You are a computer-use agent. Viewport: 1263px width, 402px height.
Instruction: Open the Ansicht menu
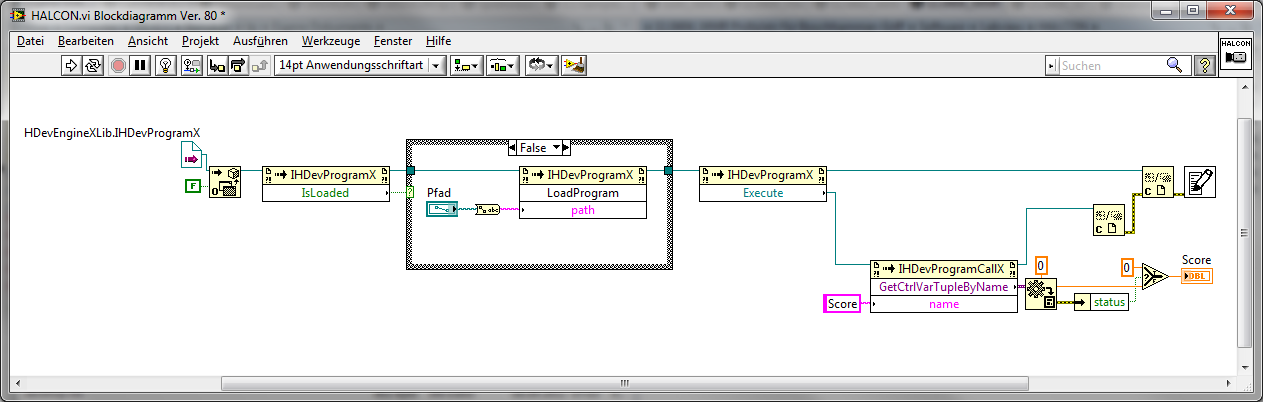point(148,41)
